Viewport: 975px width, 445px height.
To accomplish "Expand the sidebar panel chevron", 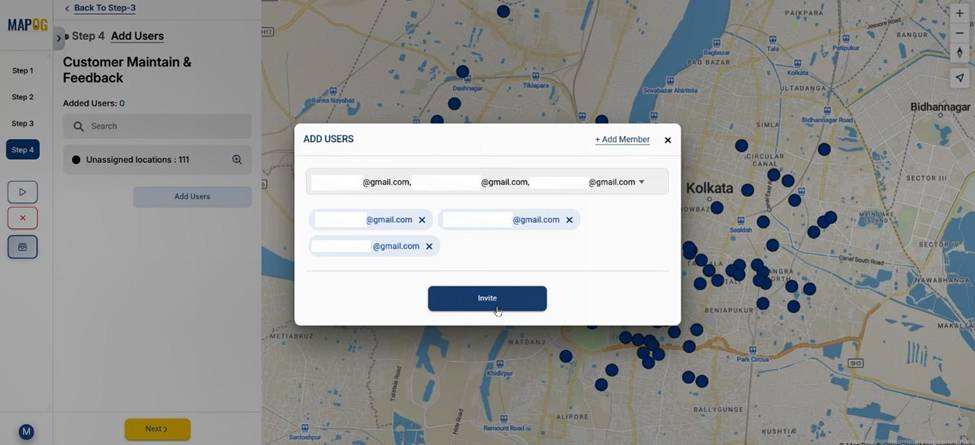I will [x=58, y=38].
